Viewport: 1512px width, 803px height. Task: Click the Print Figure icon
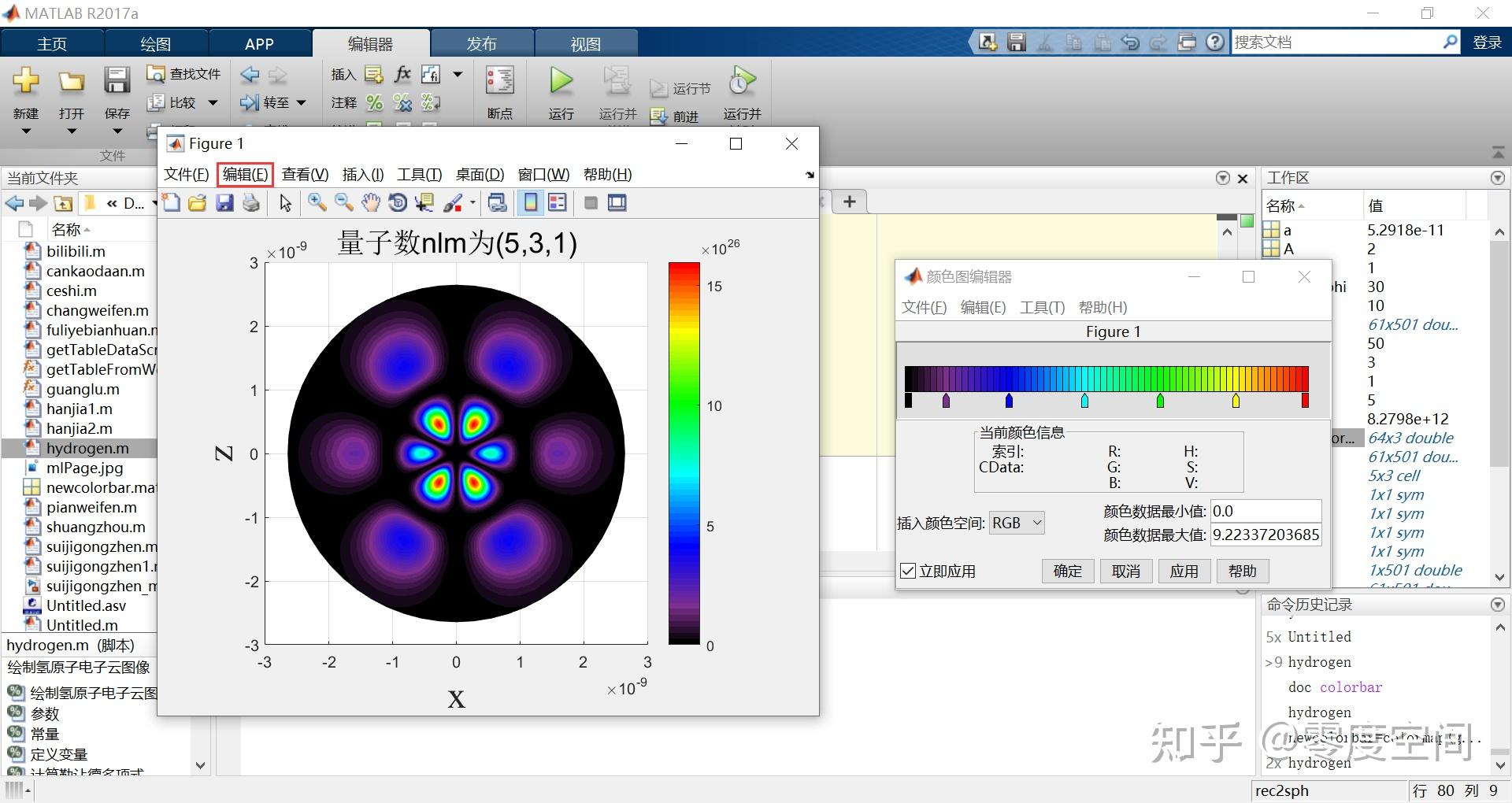pyautogui.click(x=251, y=203)
